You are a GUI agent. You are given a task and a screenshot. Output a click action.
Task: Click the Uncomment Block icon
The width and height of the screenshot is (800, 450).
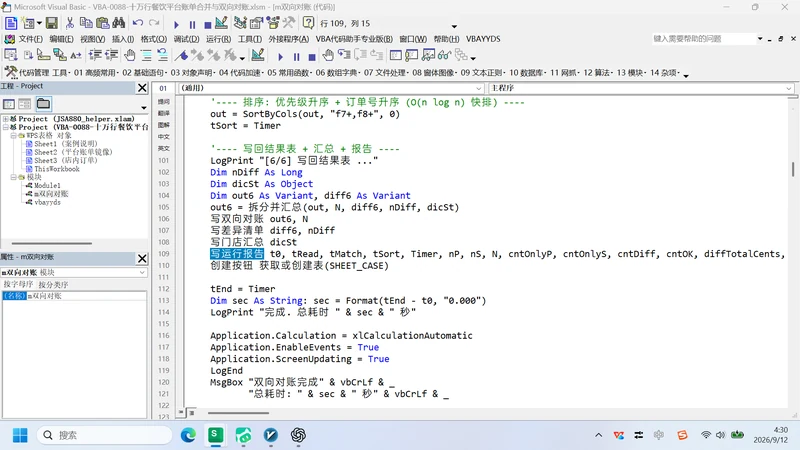[162, 55]
